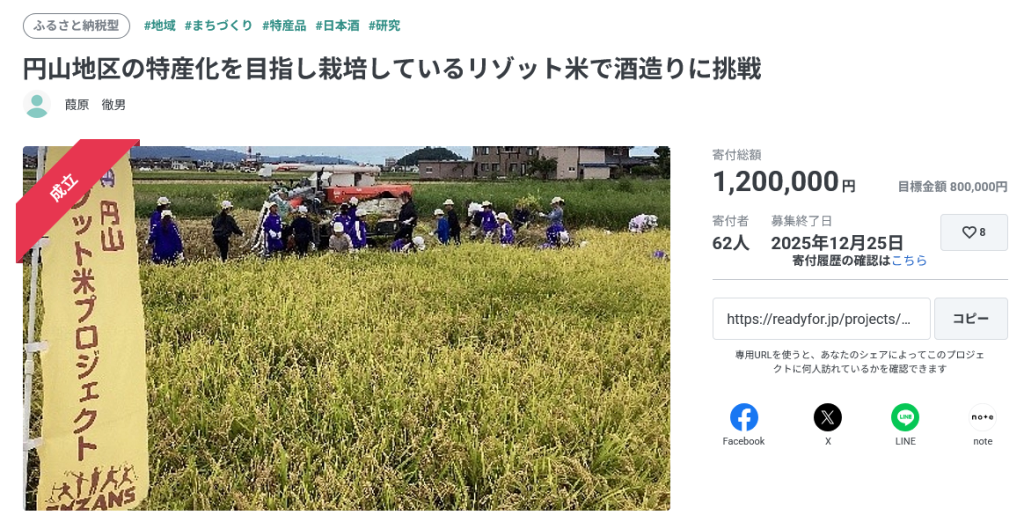This screenshot has width=1024, height=530.
Task: Click the ふるさと納税型 category badge
Action: pyautogui.click(x=76, y=25)
